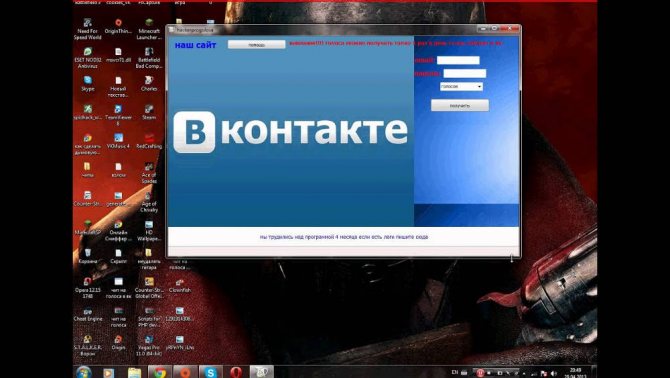
Task: Launch Skype from the desktop
Action: [88, 83]
